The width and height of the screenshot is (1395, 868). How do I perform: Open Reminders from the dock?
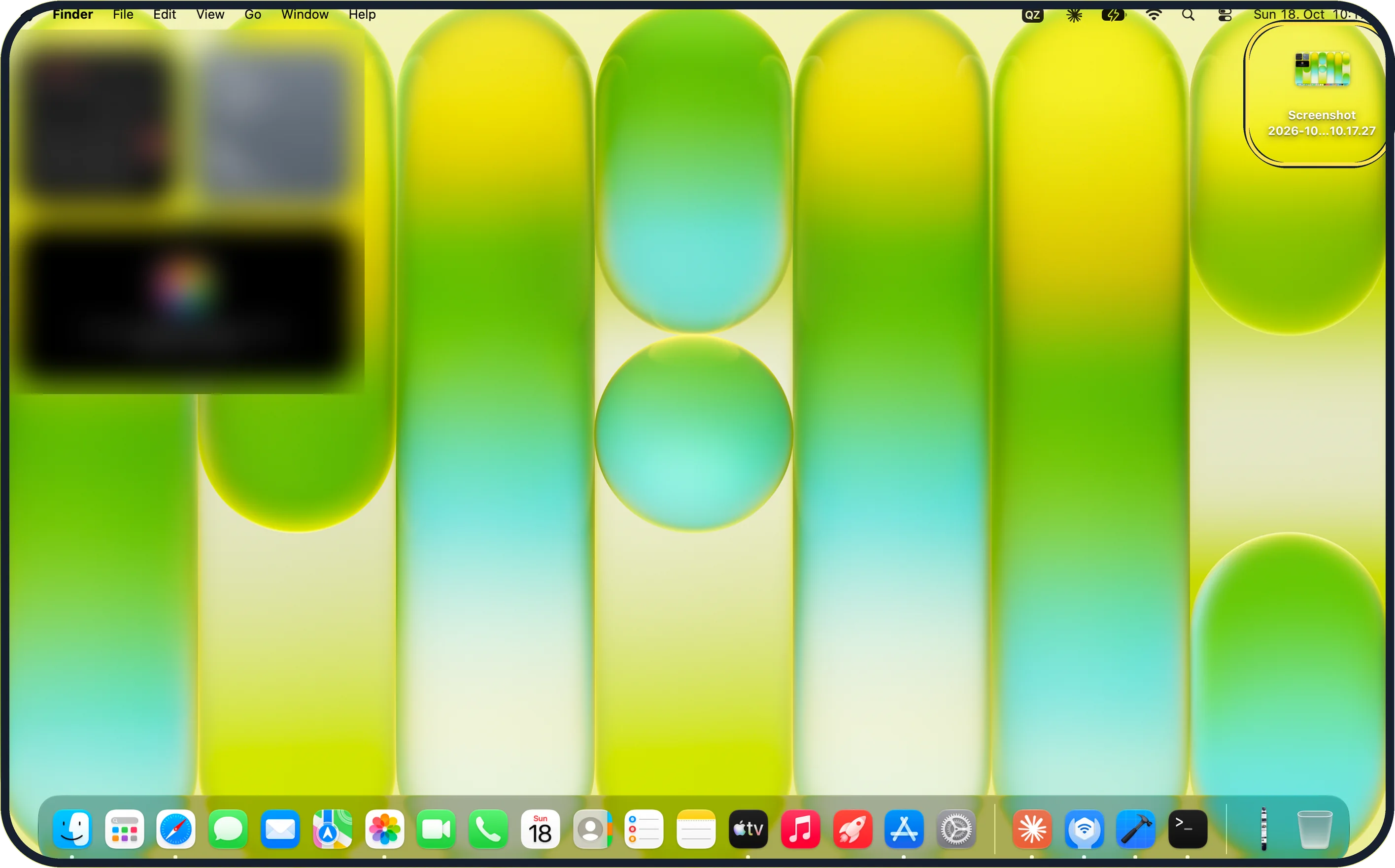(644, 829)
